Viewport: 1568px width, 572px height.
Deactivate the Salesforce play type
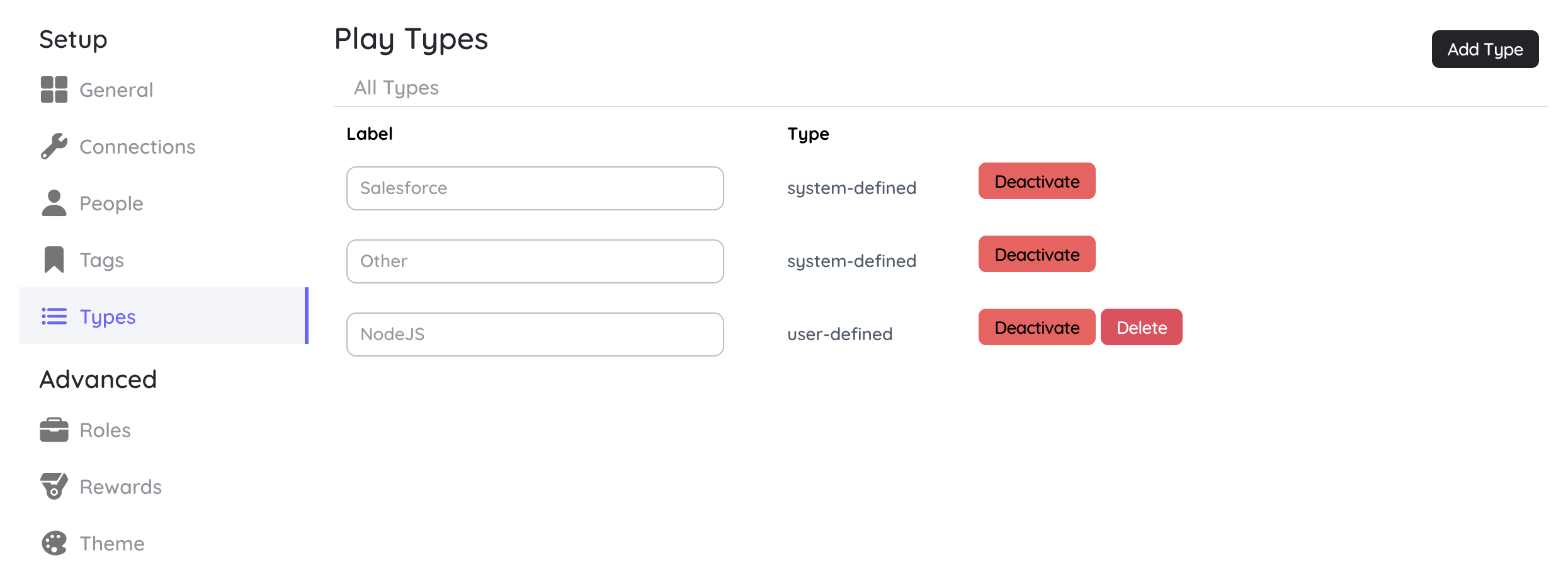[x=1037, y=181]
